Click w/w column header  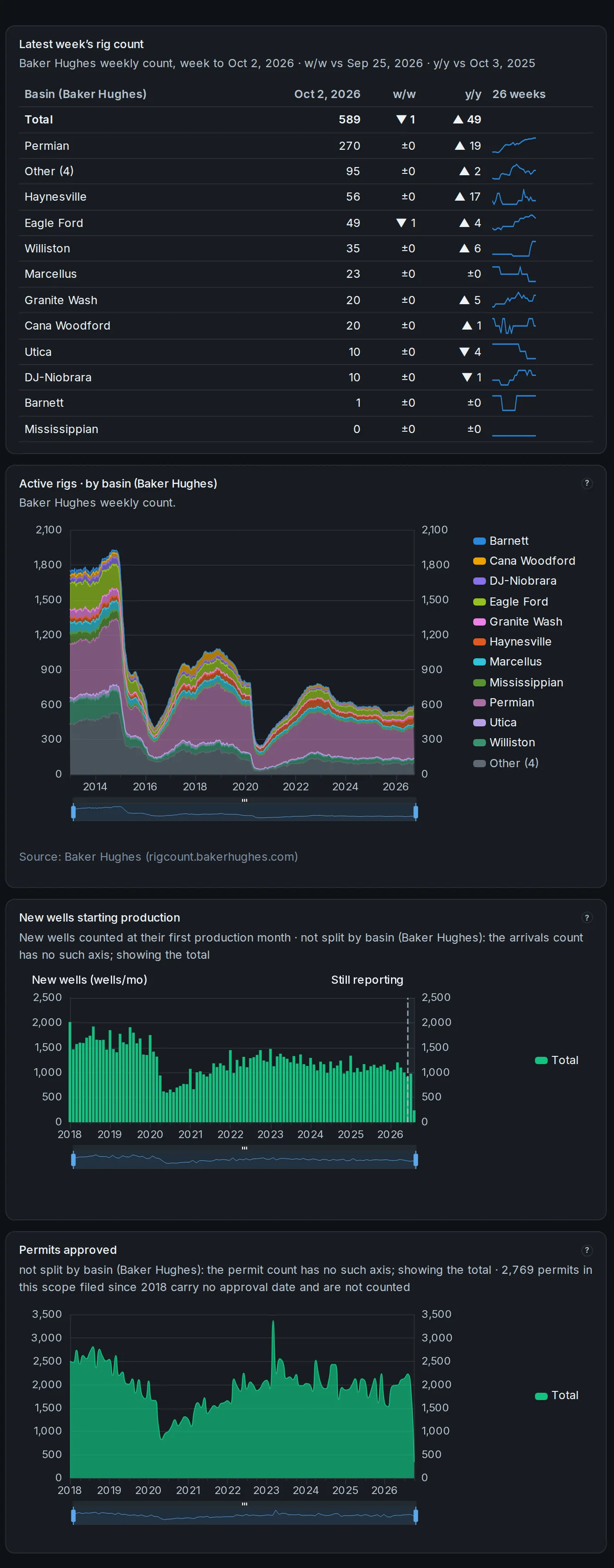[x=404, y=94]
